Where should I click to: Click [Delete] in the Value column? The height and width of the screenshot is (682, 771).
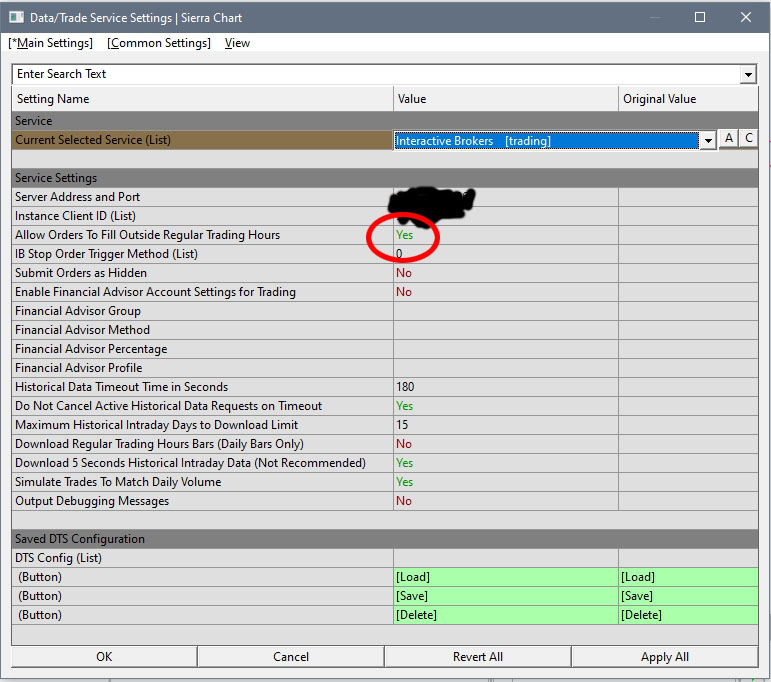tap(505, 615)
